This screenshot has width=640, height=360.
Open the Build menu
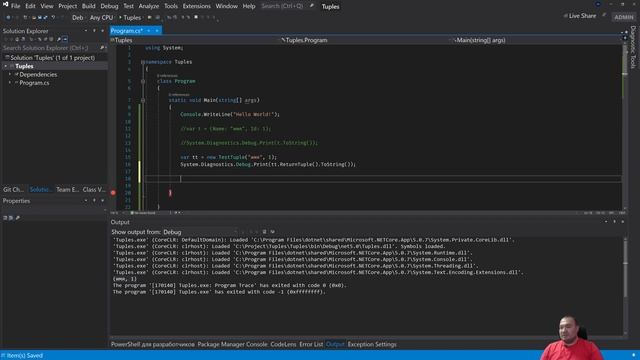pos(88,6)
